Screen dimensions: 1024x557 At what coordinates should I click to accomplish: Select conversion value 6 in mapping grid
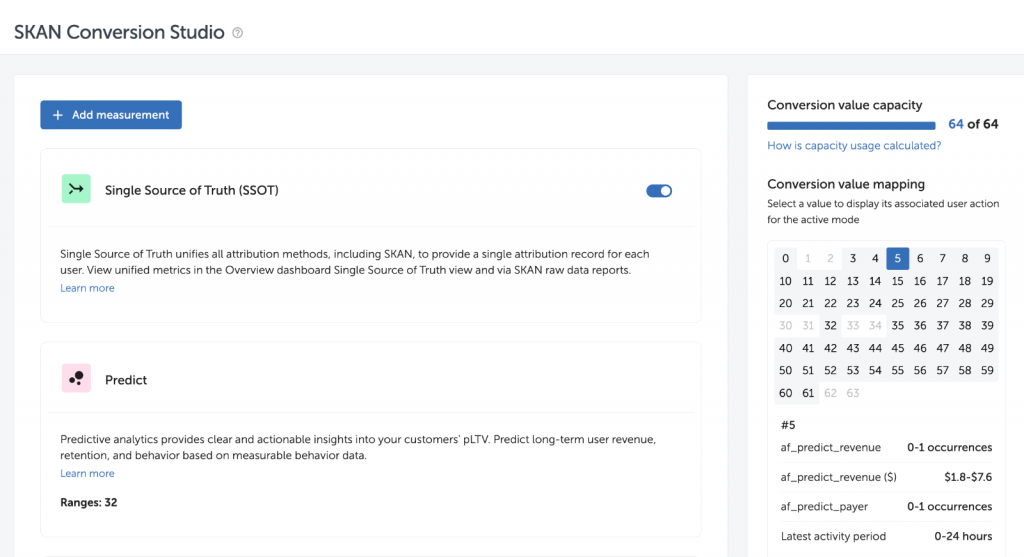tap(920, 259)
